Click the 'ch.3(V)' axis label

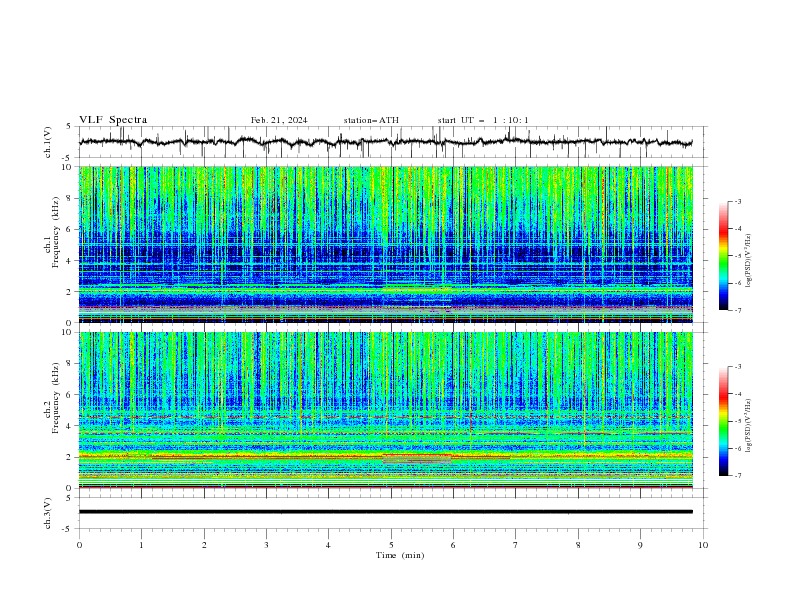click(48, 513)
